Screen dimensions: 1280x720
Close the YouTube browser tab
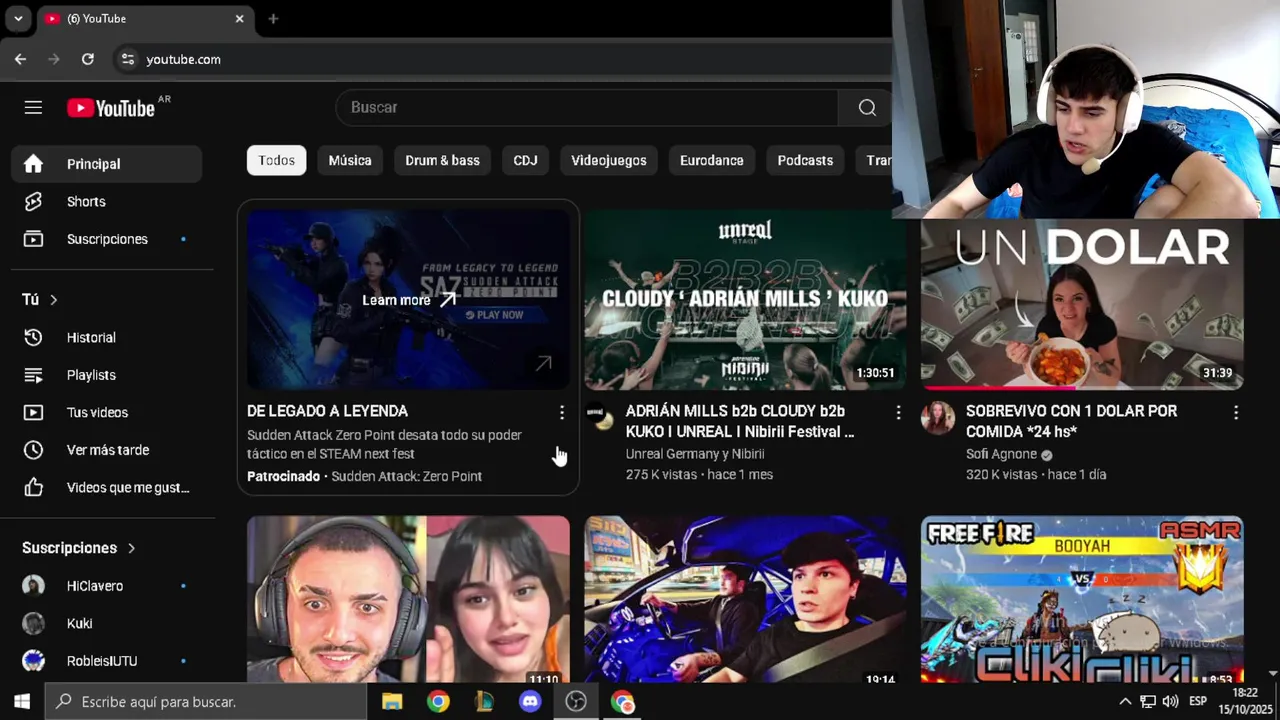tap(239, 18)
